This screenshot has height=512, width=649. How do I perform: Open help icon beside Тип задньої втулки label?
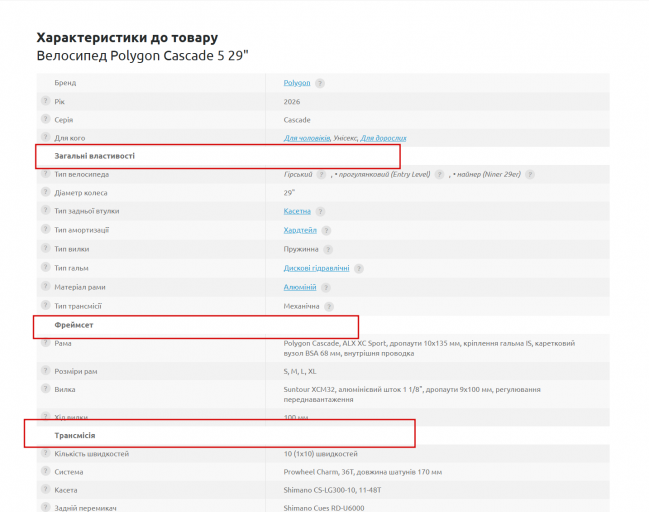(45, 210)
